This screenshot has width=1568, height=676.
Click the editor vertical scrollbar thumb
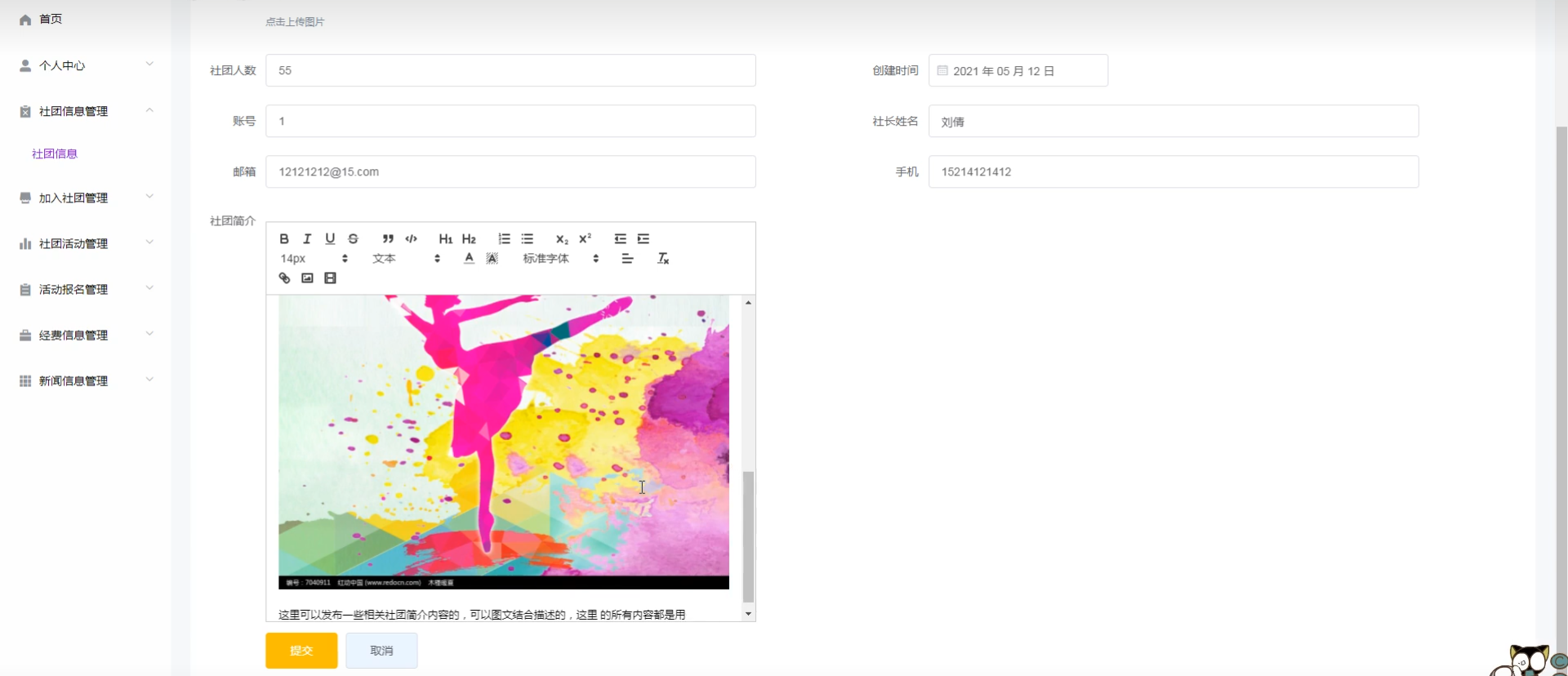[x=748, y=536]
